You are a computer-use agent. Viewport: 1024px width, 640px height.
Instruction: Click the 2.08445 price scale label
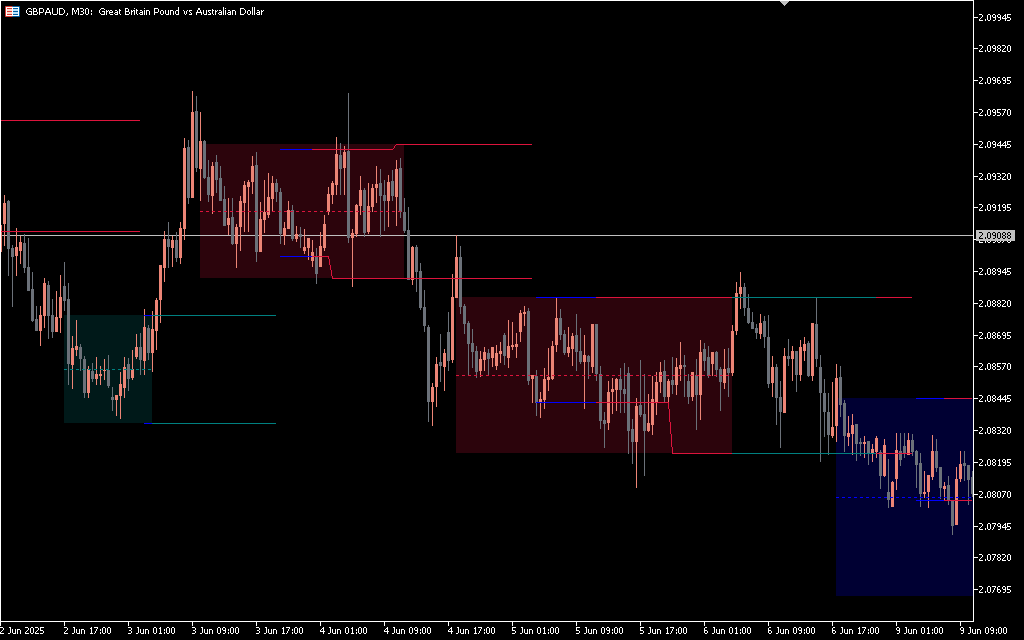coord(996,399)
